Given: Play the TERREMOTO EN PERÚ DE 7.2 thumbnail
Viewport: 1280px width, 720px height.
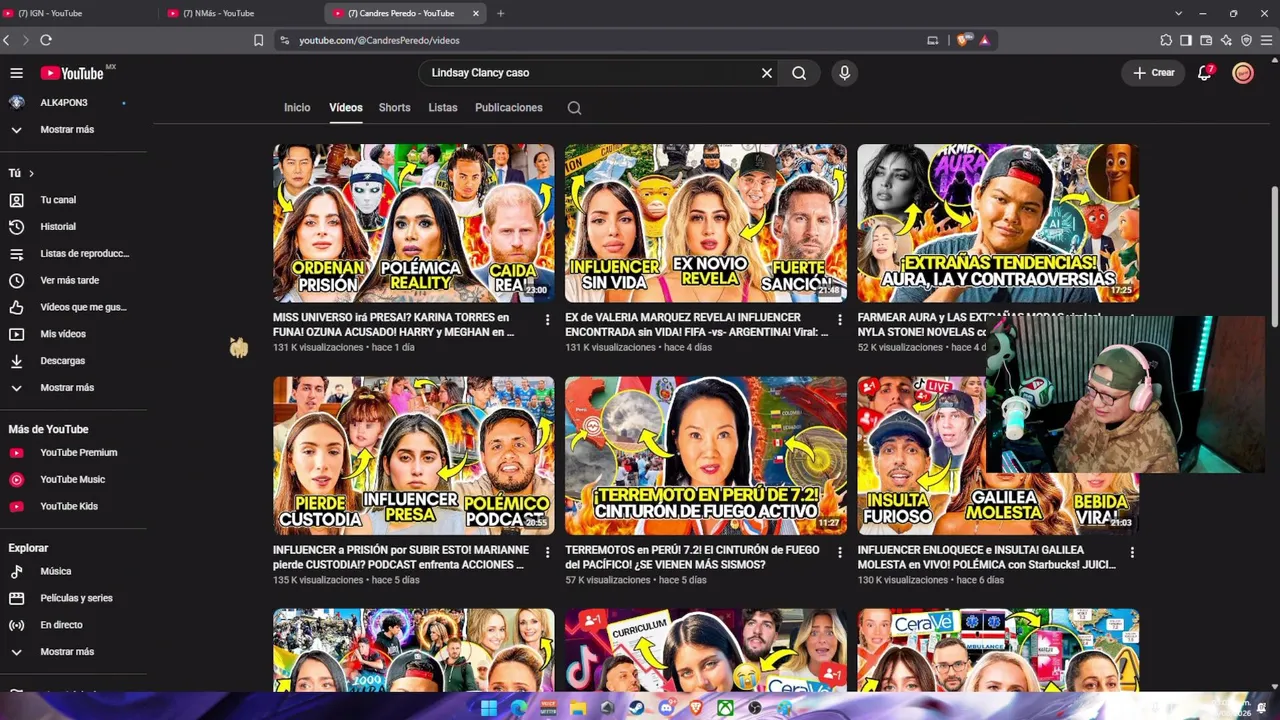Looking at the screenshot, I should click(x=706, y=456).
